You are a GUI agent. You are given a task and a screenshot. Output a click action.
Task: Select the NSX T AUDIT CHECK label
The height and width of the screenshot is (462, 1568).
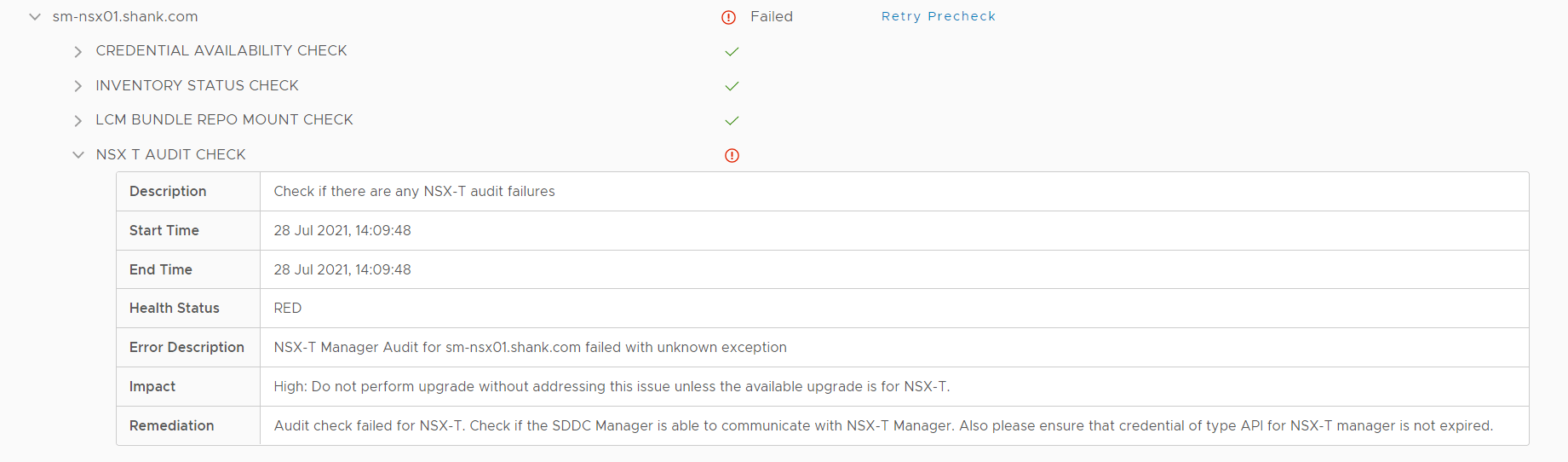(x=170, y=154)
